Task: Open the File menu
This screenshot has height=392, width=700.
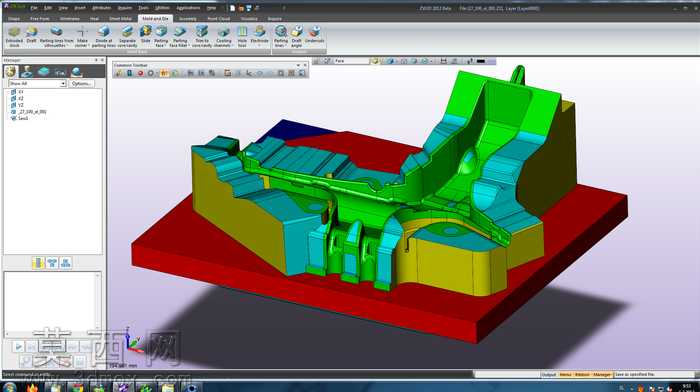Action: pyautogui.click(x=34, y=8)
